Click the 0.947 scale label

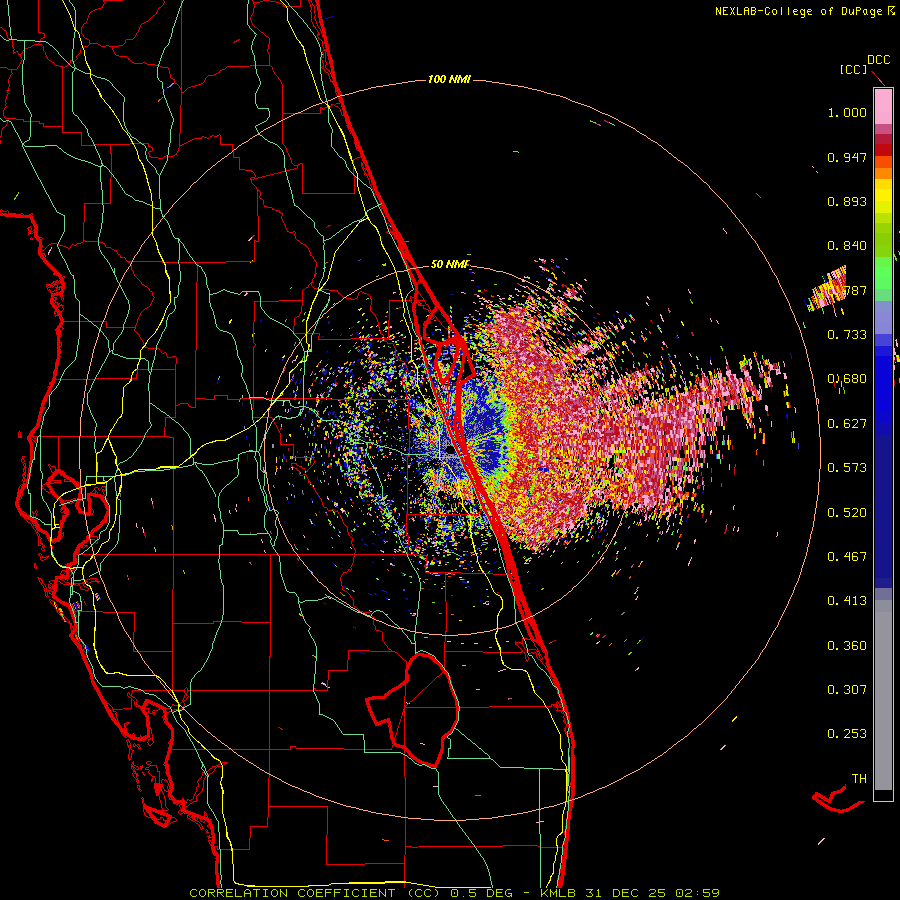[847, 157]
